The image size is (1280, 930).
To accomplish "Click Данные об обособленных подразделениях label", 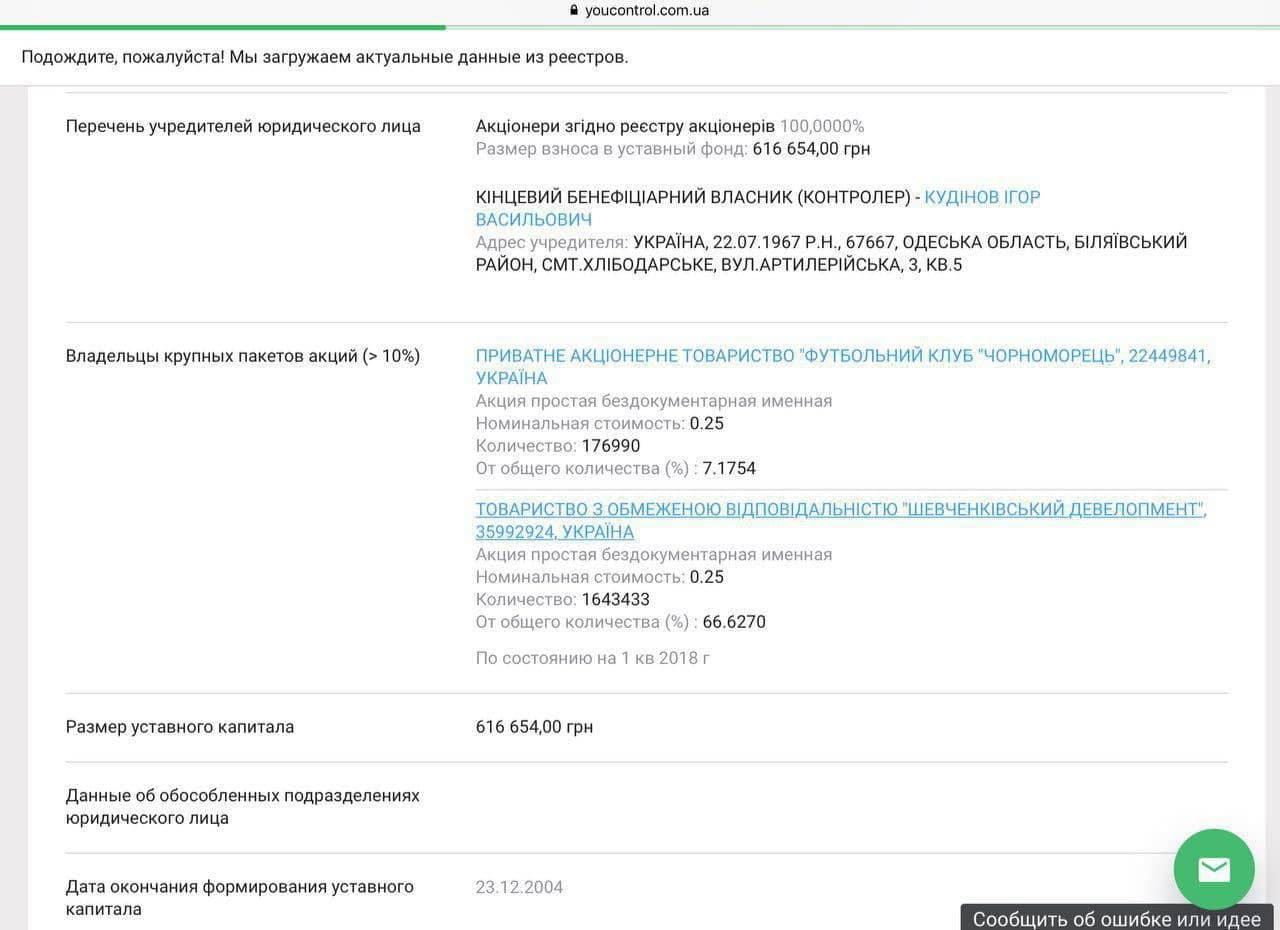I will 243,807.
